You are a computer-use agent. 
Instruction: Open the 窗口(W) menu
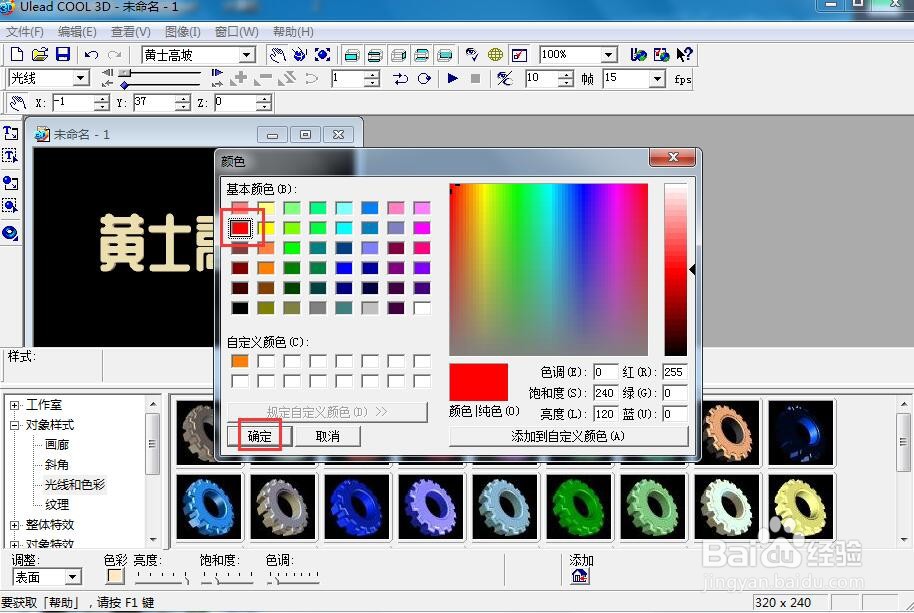coord(237,31)
